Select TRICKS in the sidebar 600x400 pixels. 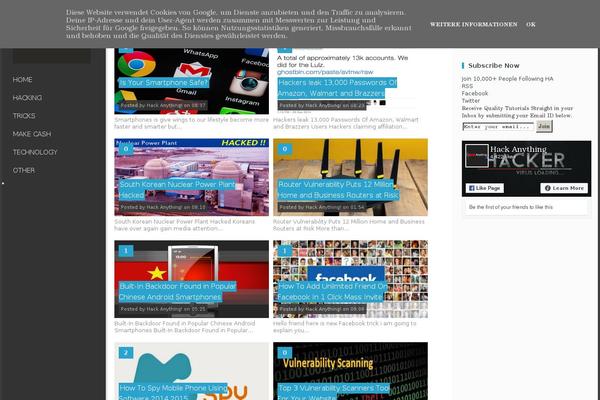pyautogui.click(x=24, y=116)
